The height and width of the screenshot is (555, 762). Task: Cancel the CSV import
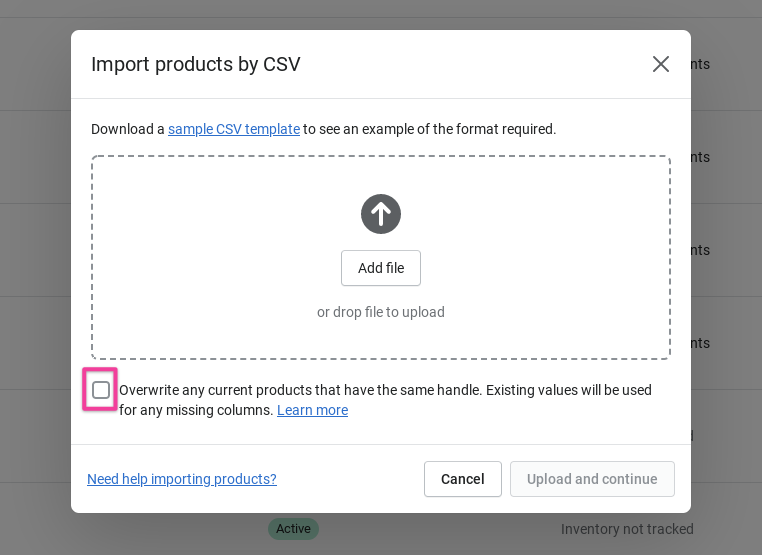[463, 479]
